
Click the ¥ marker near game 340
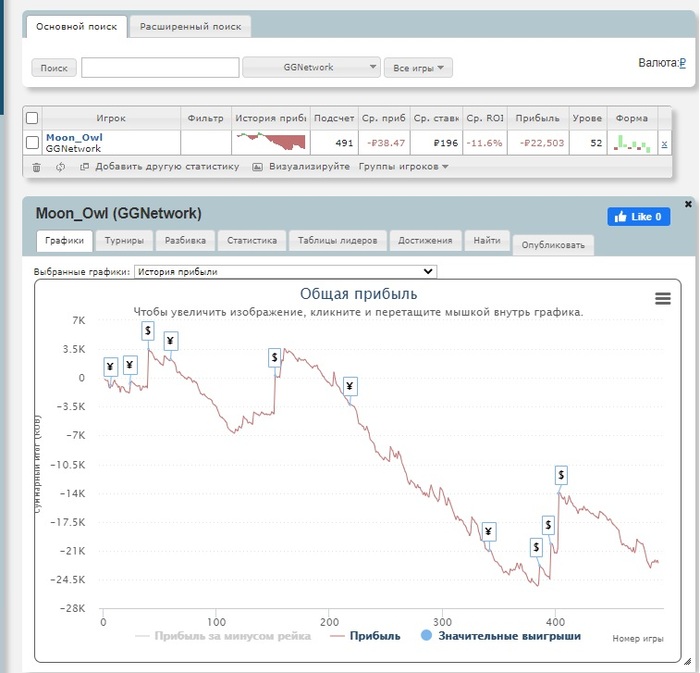click(x=488, y=532)
